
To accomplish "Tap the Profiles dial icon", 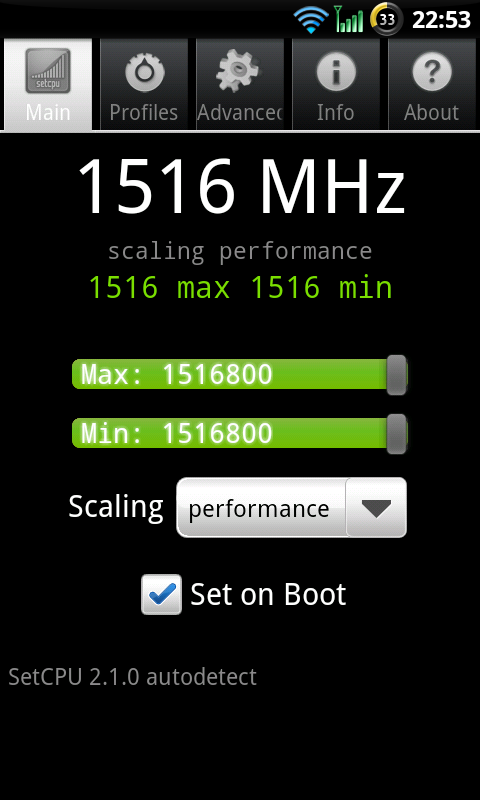I will (144, 71).
